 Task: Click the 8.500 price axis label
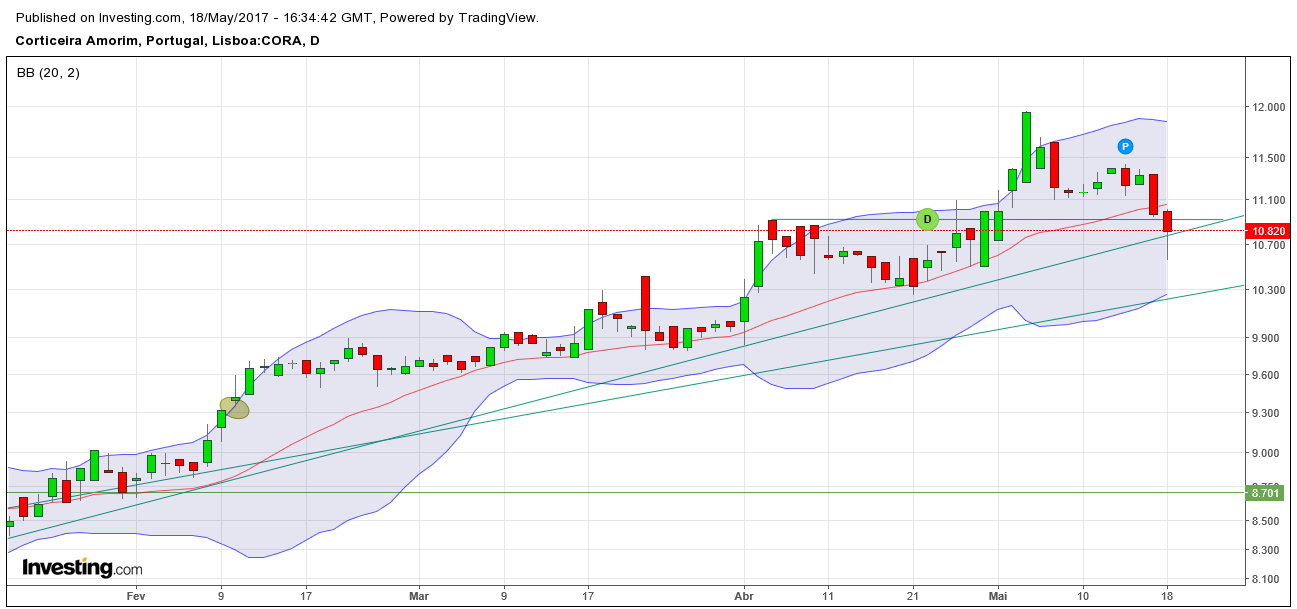click(x=1268, y=521)
